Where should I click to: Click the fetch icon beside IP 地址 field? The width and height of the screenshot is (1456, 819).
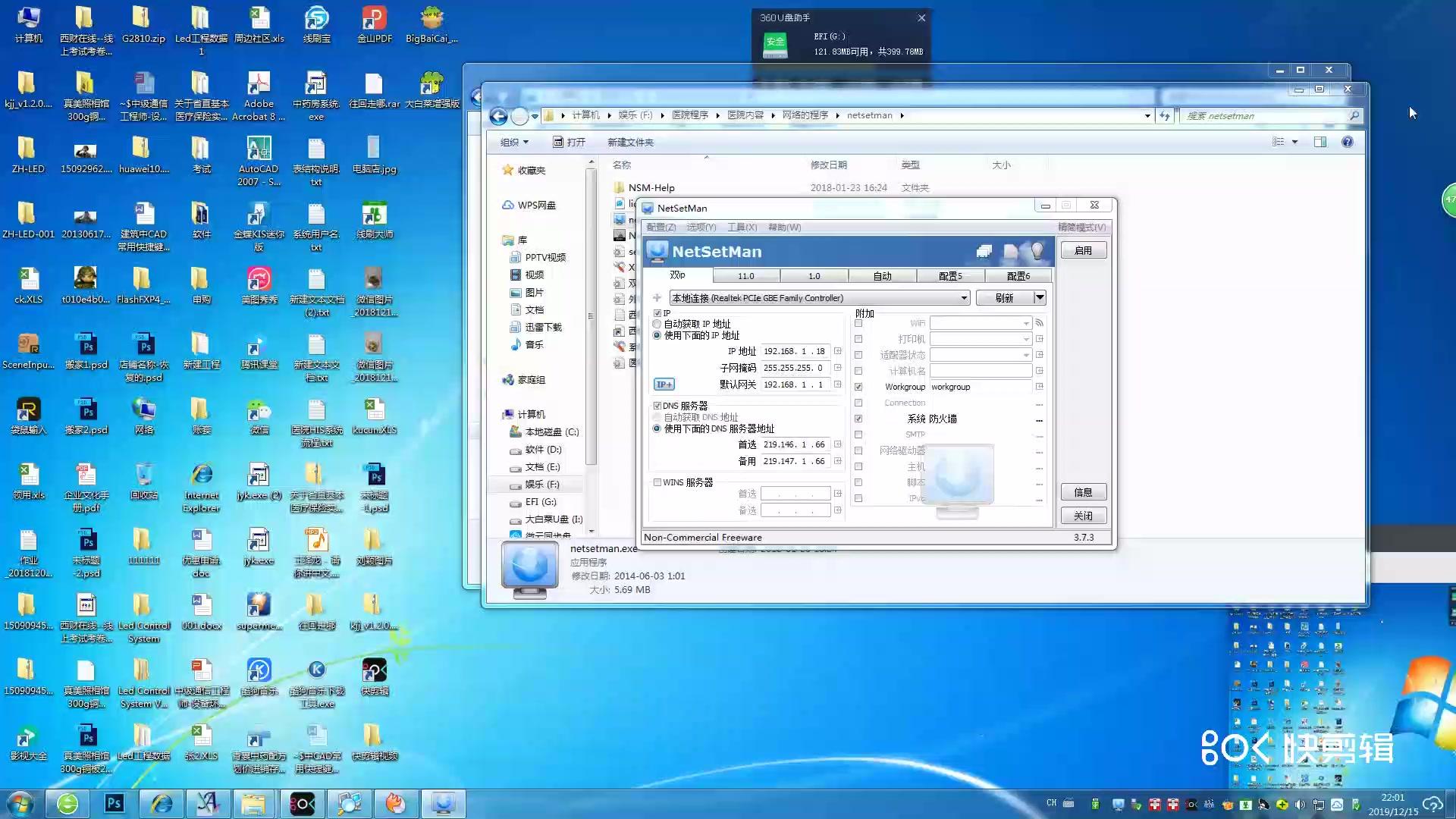click(x=838, y=351)
